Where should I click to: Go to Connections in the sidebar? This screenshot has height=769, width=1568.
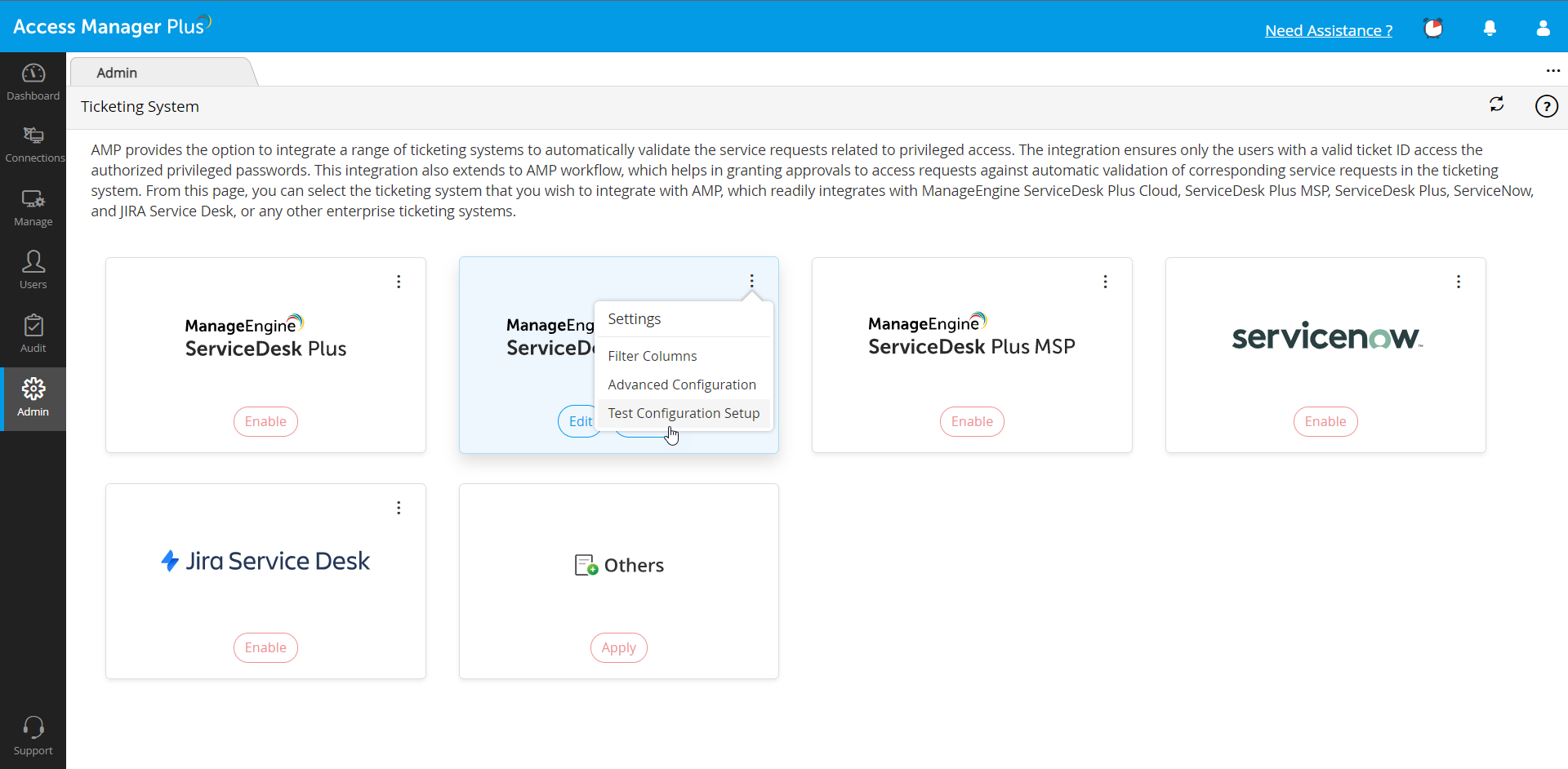pos(33,145)
